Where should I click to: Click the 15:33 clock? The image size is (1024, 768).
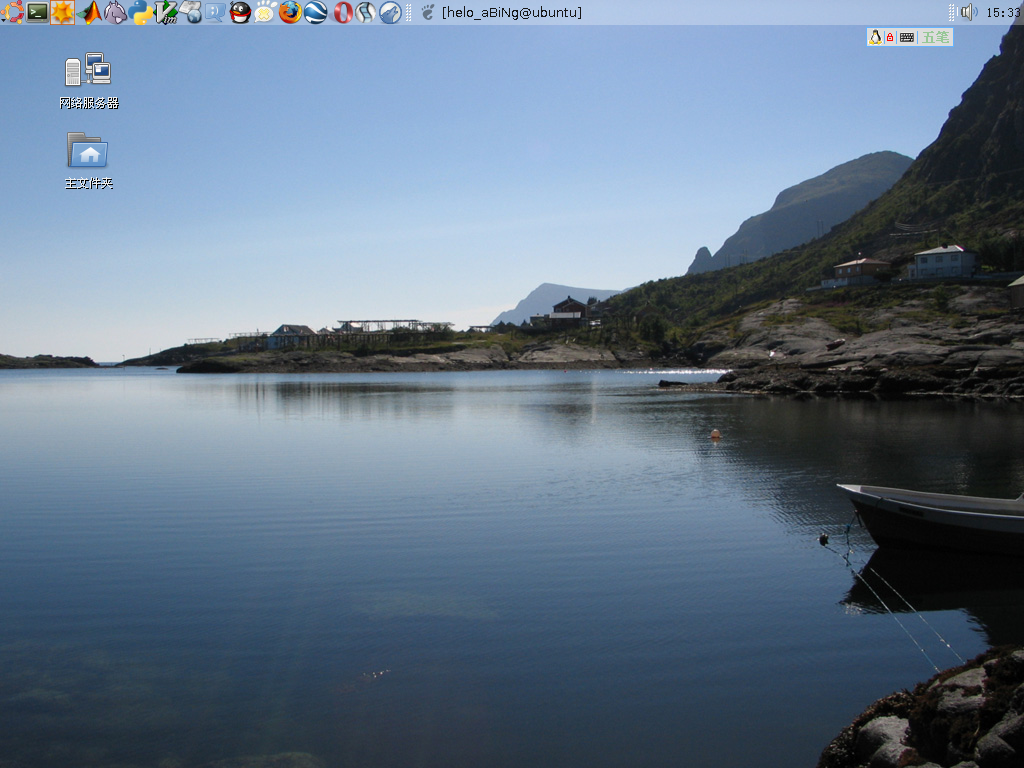pyautogui.click(x=1004, y=12)
